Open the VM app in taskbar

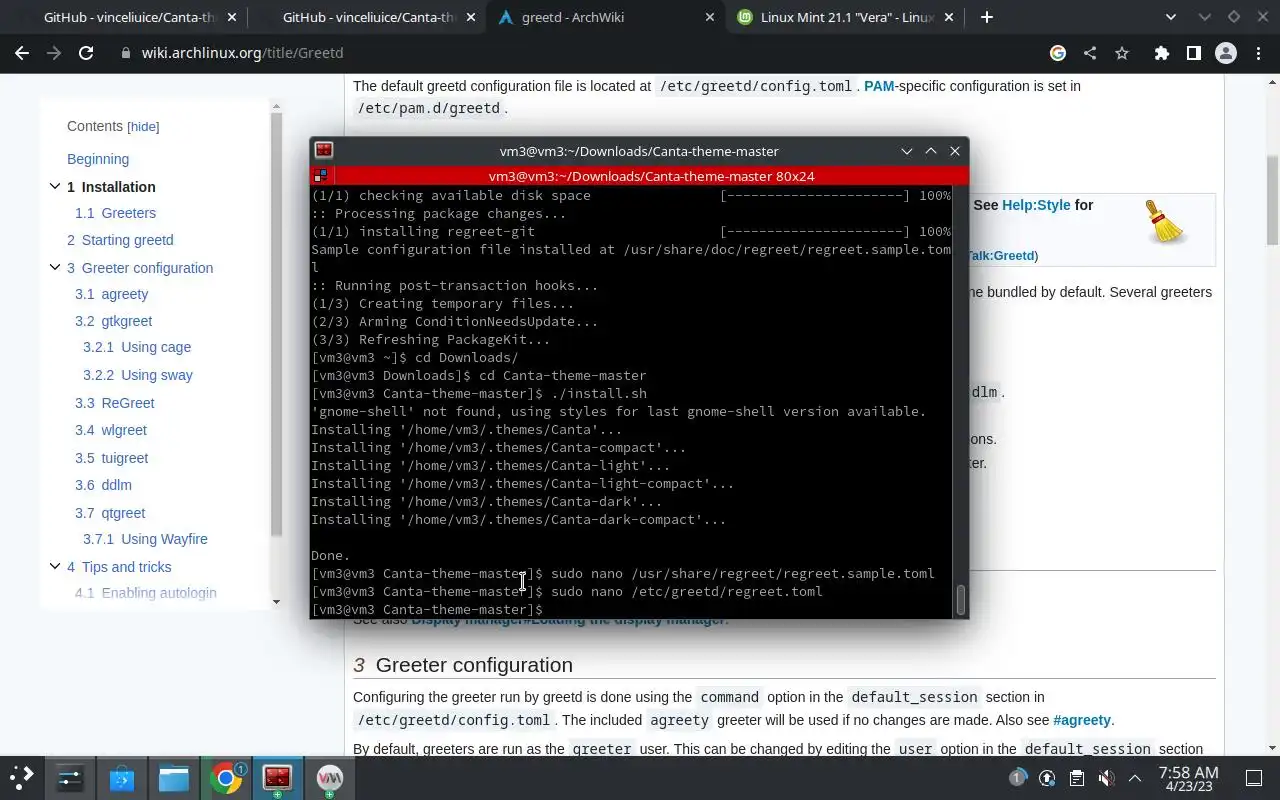point(329,777)
